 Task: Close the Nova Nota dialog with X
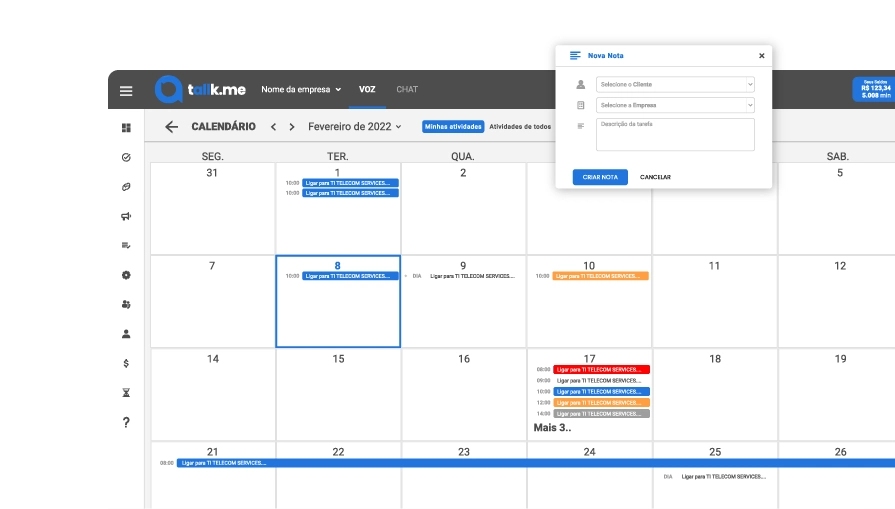(761, 56)
